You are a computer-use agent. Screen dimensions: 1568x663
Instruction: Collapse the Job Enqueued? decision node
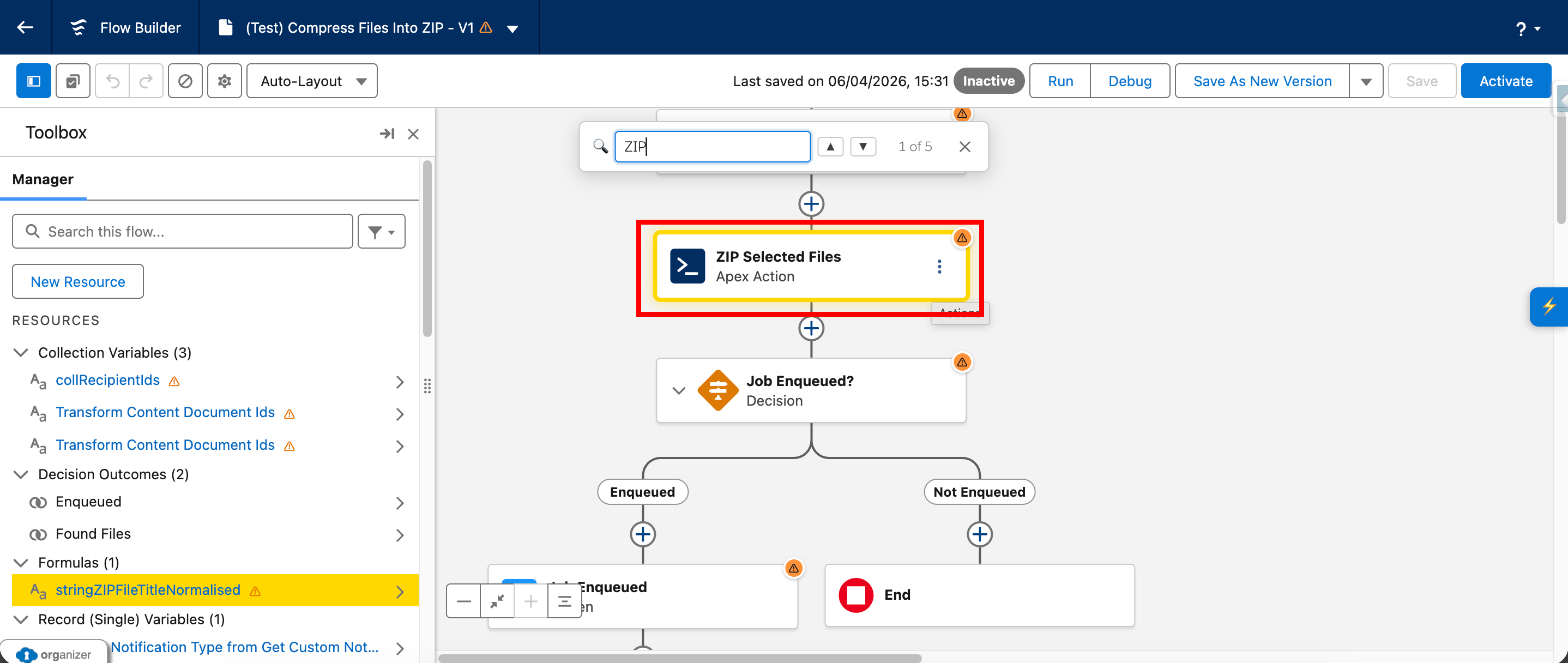679,390
